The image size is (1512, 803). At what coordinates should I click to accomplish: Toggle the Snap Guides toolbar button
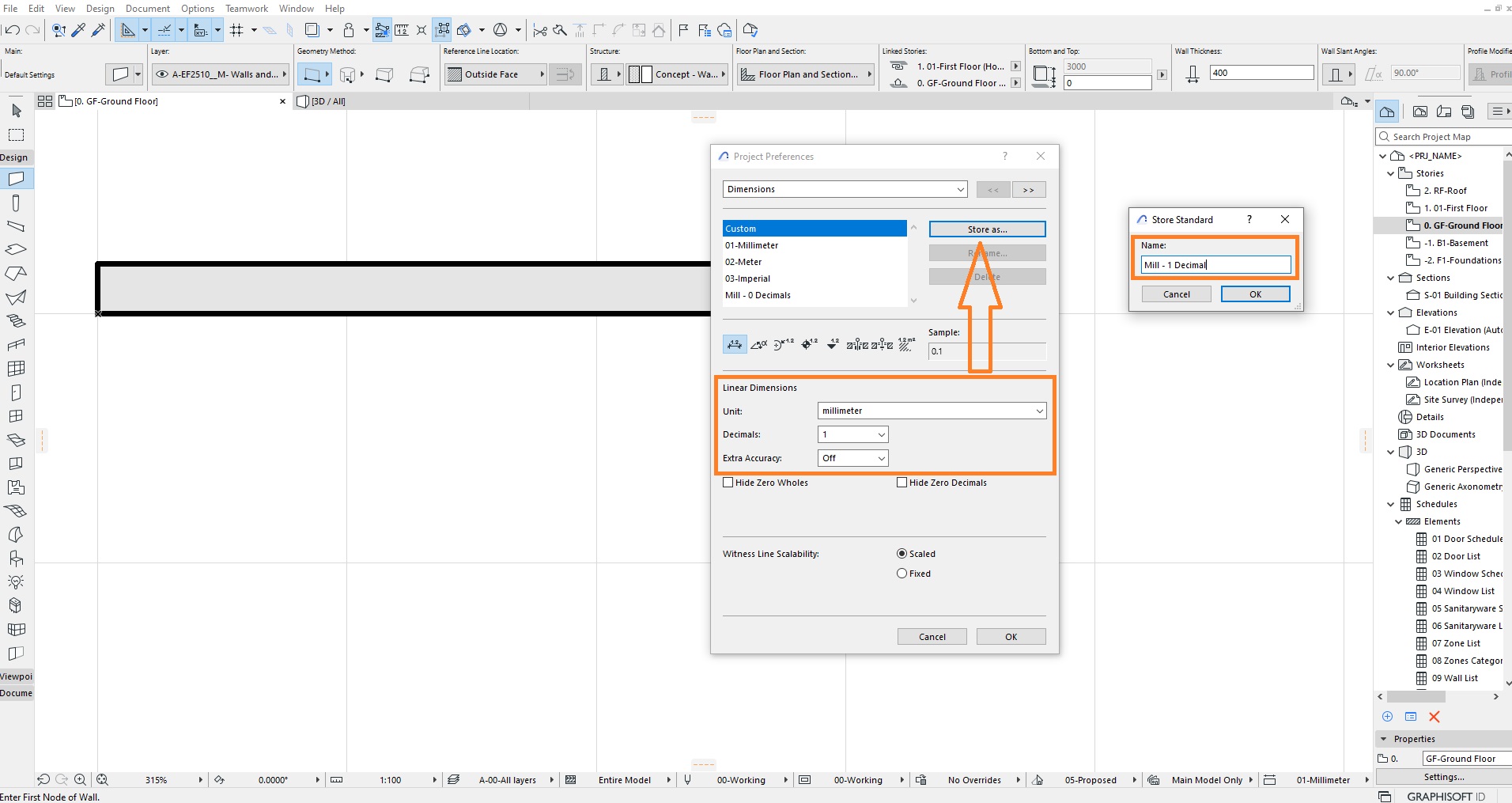164,30
